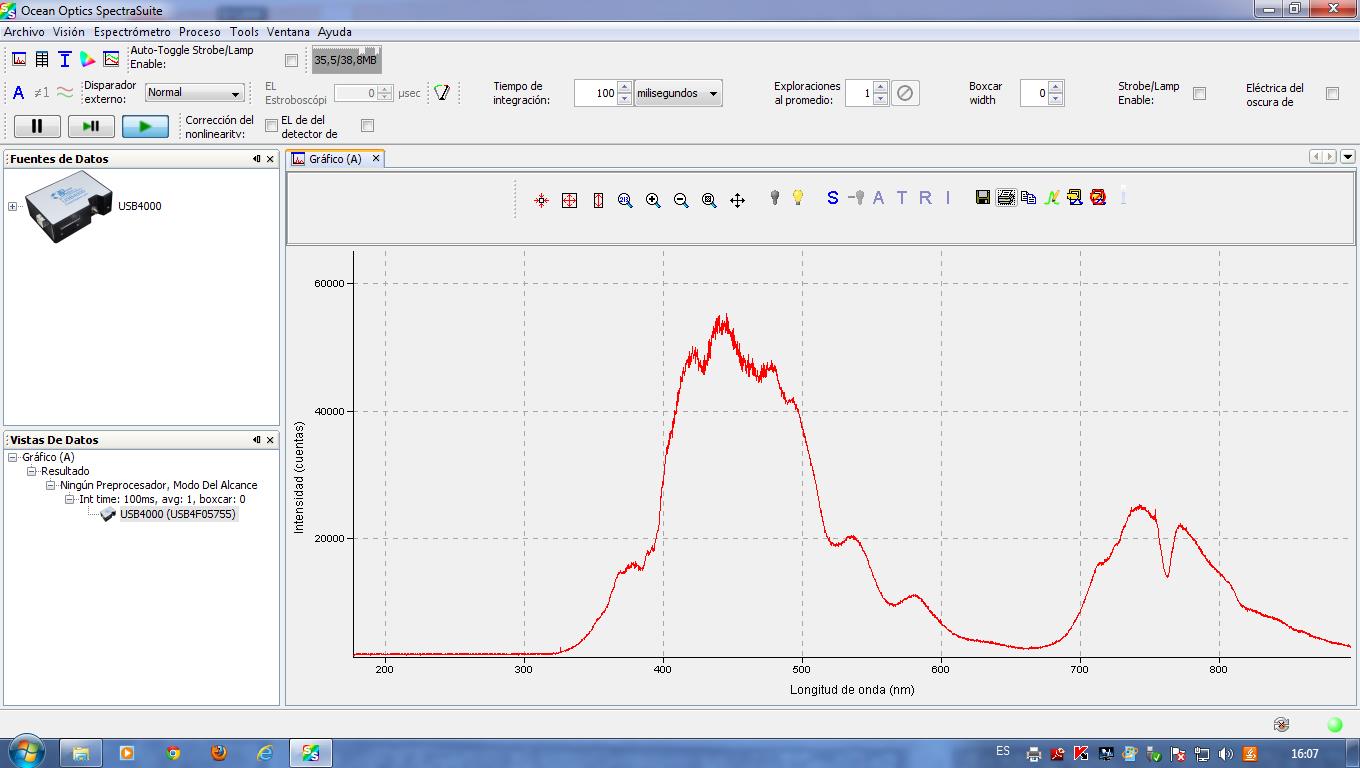1360x768 pixels.
Task: Open the Proceso menu
Action: click(200, 32)
